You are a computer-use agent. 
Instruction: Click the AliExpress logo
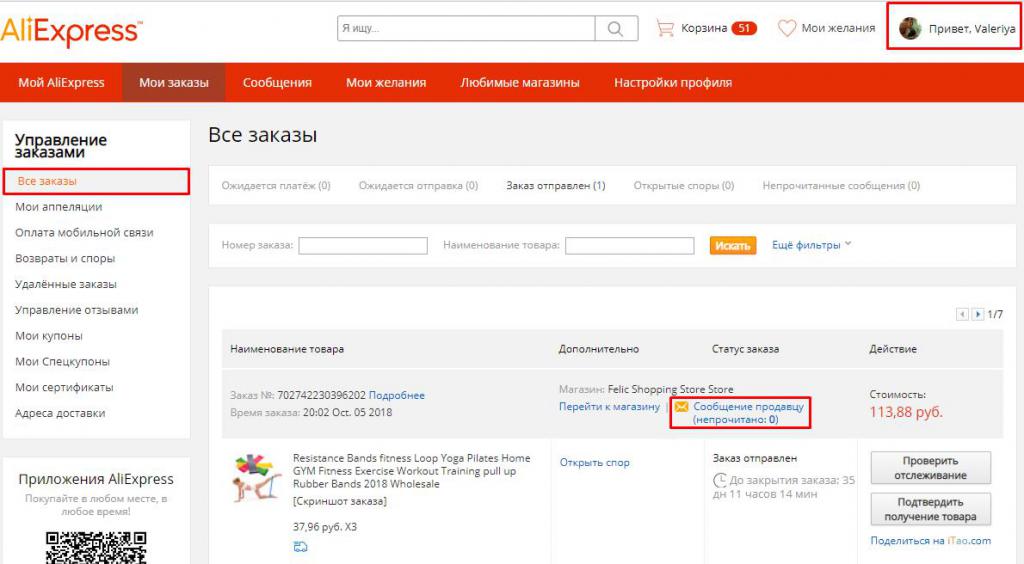[70, 29]
